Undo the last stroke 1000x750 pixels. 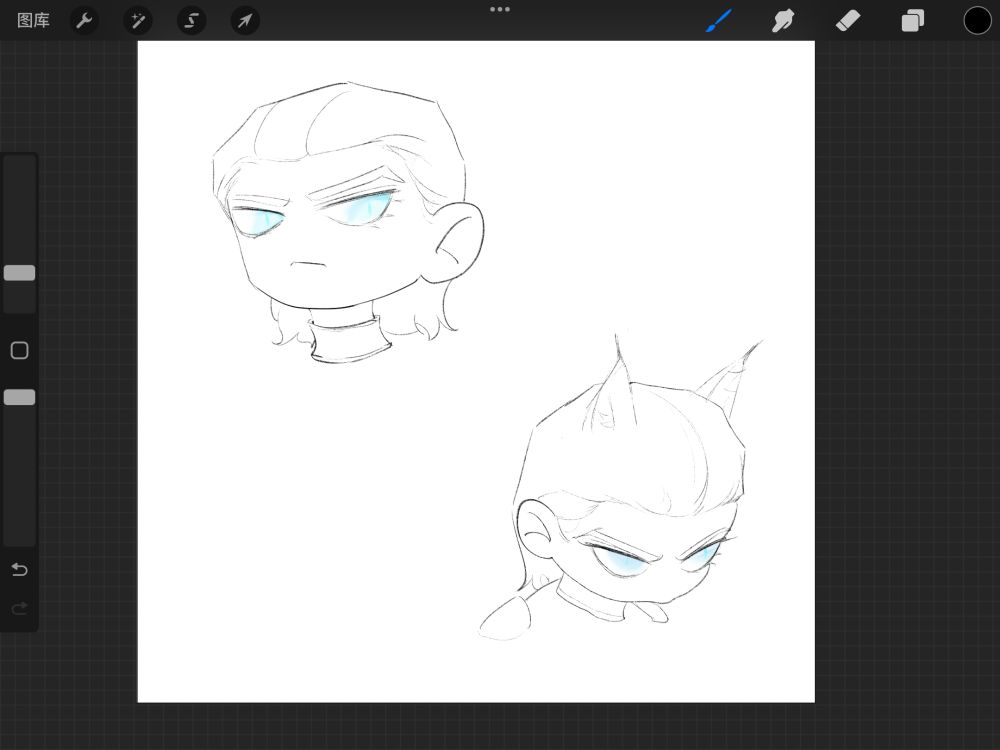(x=20, y=569)
